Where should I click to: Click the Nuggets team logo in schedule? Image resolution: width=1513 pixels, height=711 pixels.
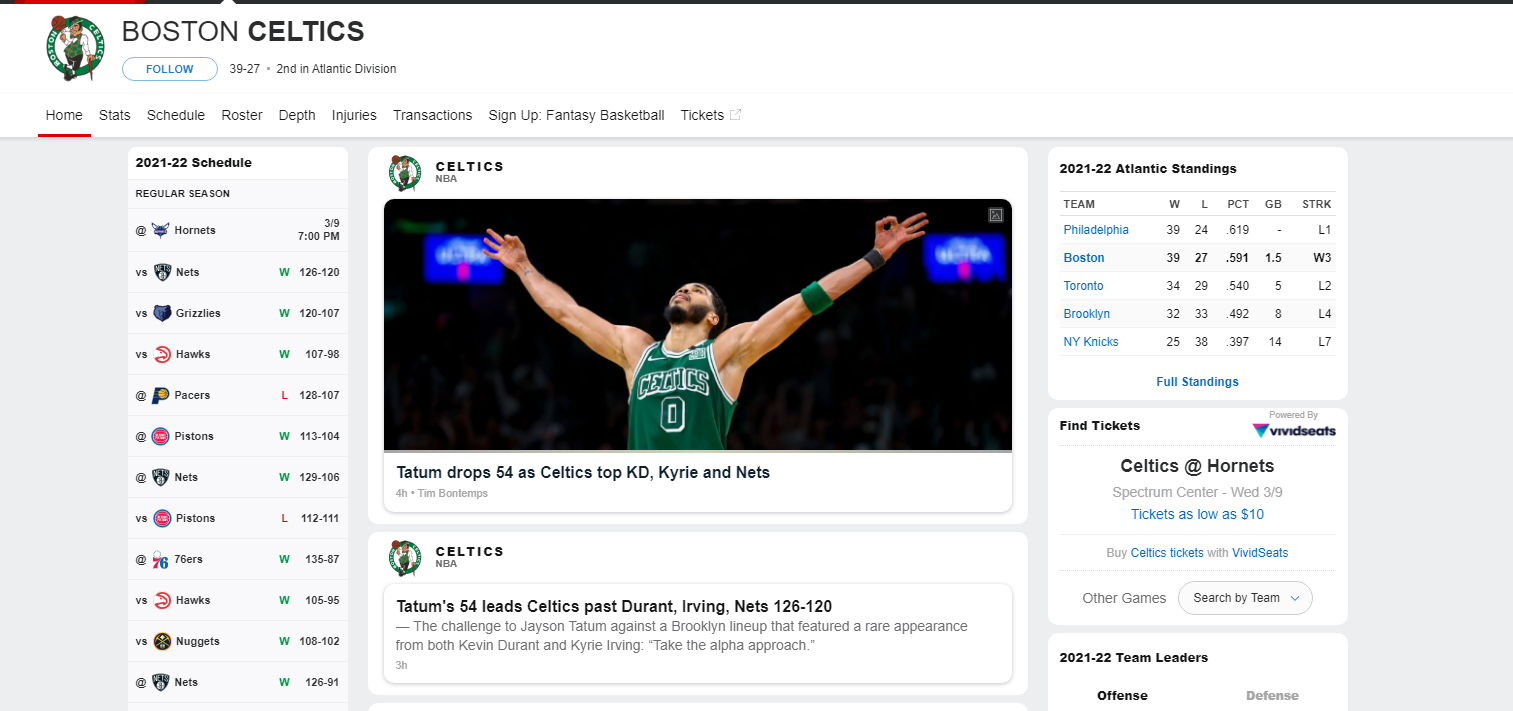click(x=162, y=641)
